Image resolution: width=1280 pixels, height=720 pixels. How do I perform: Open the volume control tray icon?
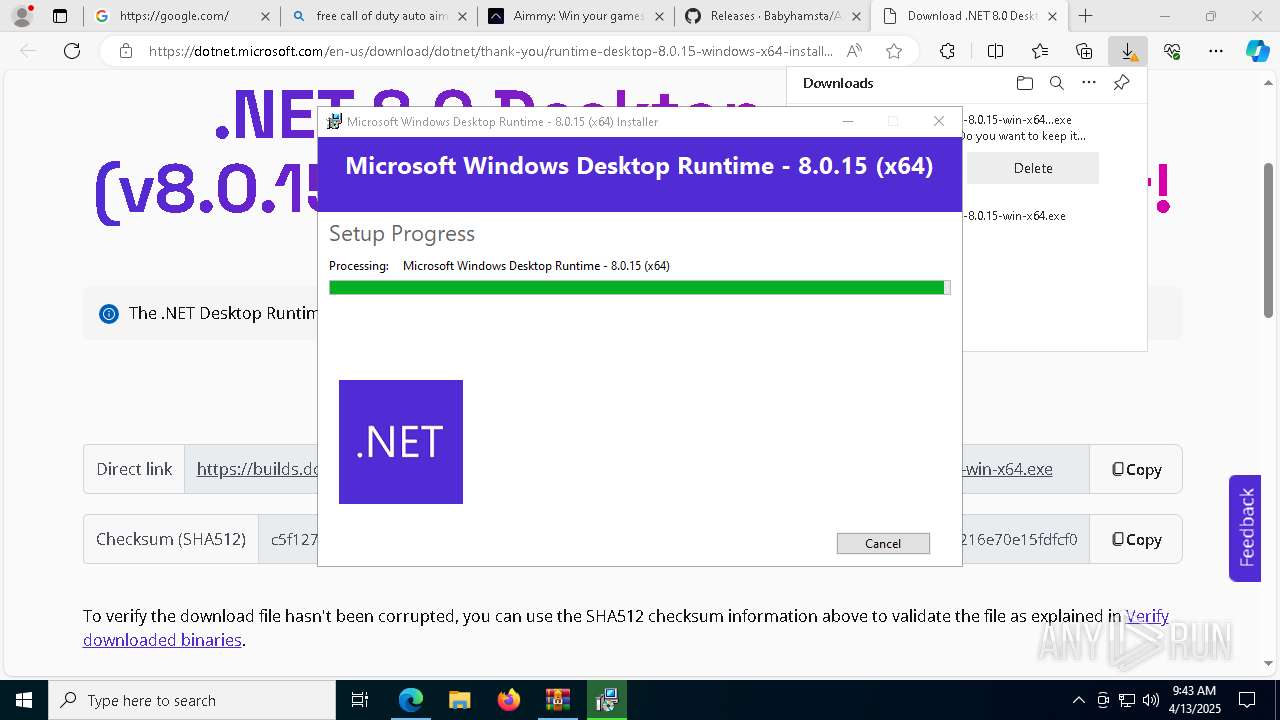(x=1151, y=700)
